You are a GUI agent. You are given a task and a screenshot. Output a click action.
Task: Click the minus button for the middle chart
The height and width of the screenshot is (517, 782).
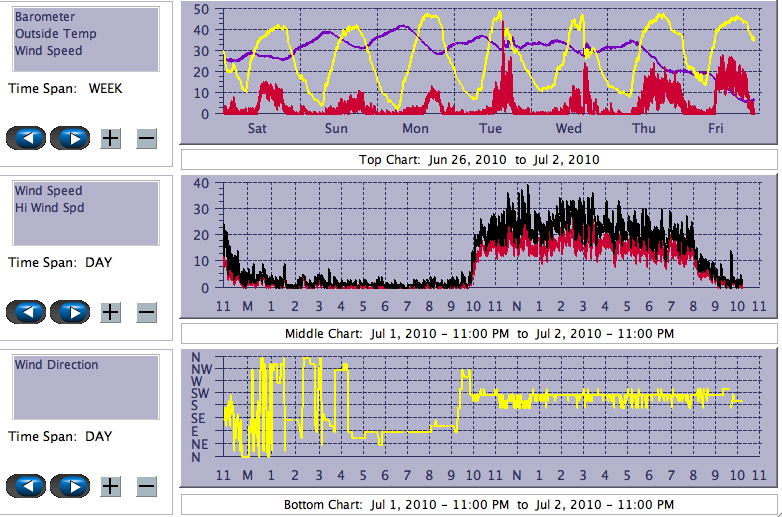tap(146, 312)
